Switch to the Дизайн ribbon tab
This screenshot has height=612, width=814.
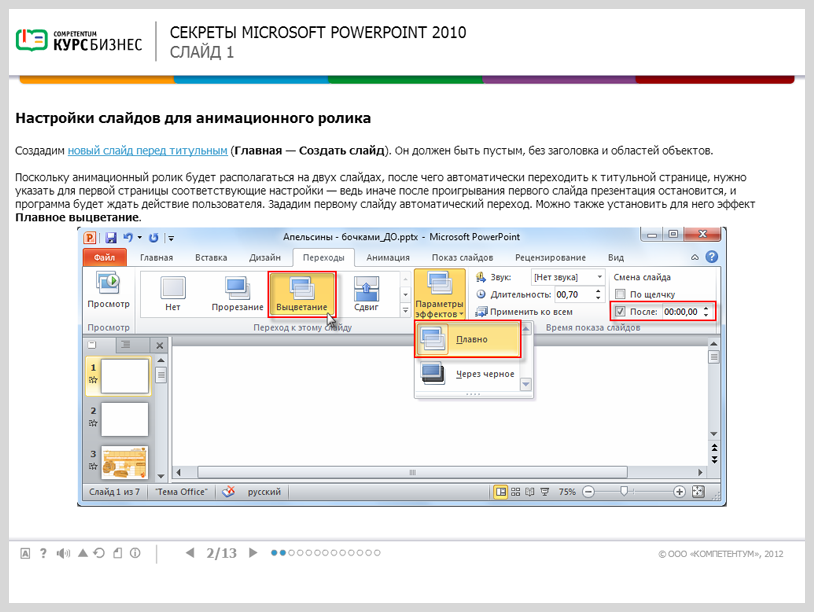(264, 257)
